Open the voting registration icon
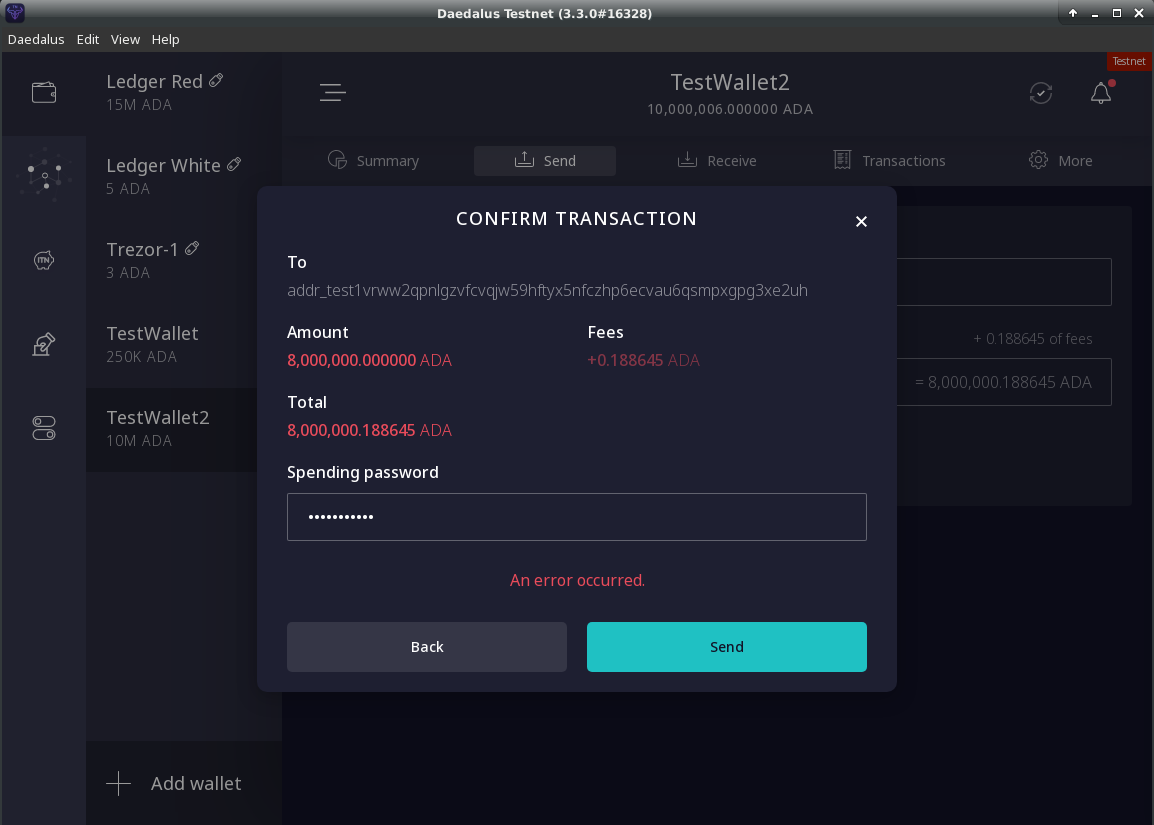The image size is (1154, 825). coord(43,344)
